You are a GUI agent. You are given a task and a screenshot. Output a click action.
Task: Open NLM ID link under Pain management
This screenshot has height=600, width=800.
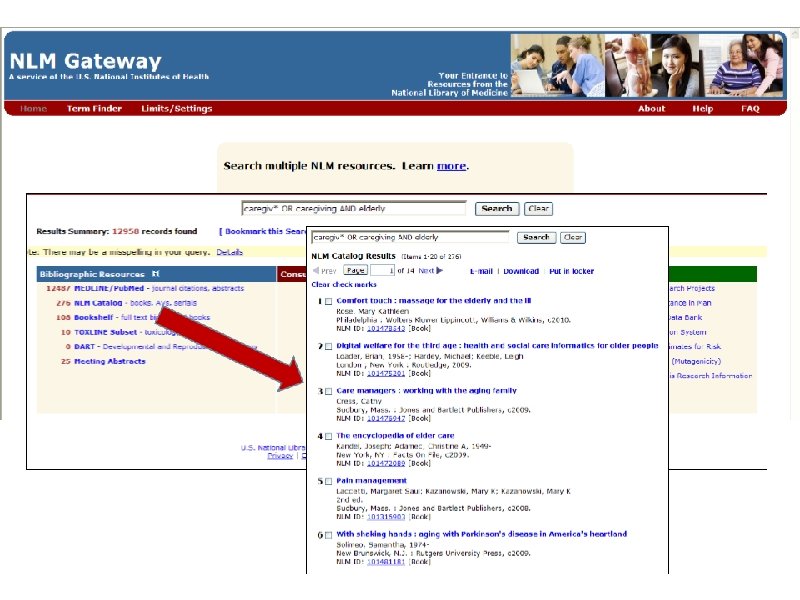point(386,517)
